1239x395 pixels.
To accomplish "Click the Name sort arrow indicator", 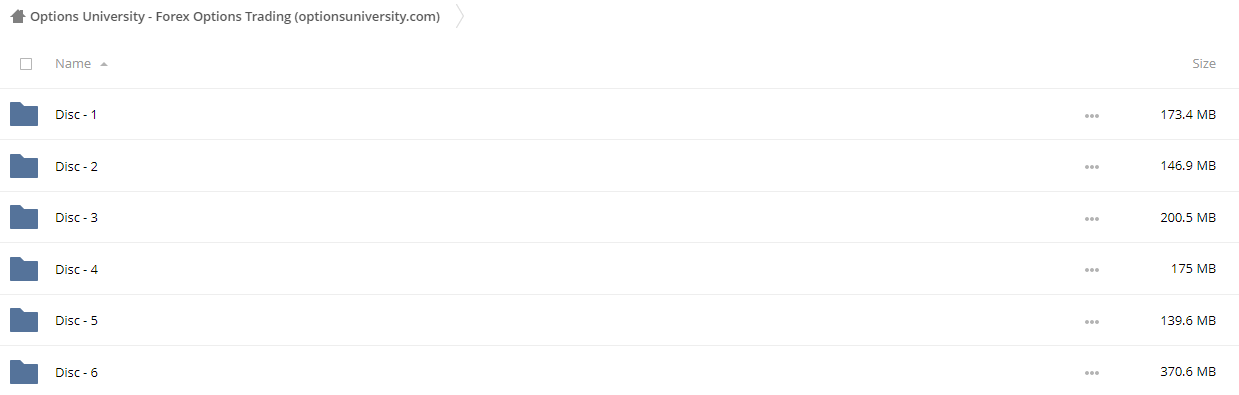I will [x=104, y=64].
